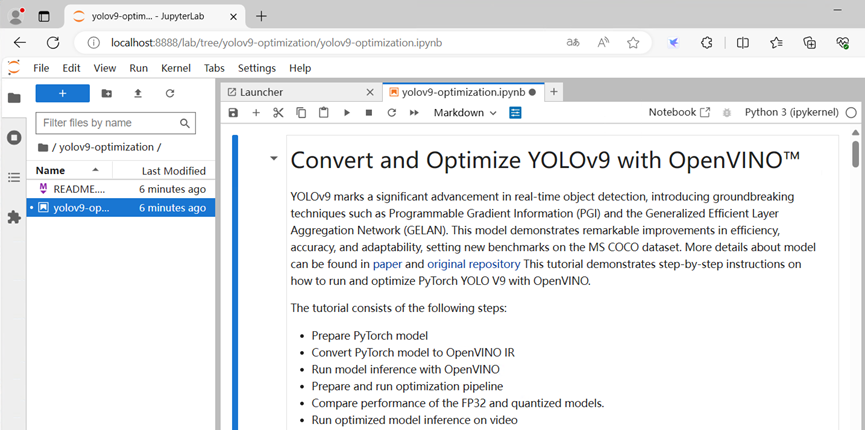Screen dimensions: 865x430
Task: Collapse the heading section caret
Action: [274, 159]
